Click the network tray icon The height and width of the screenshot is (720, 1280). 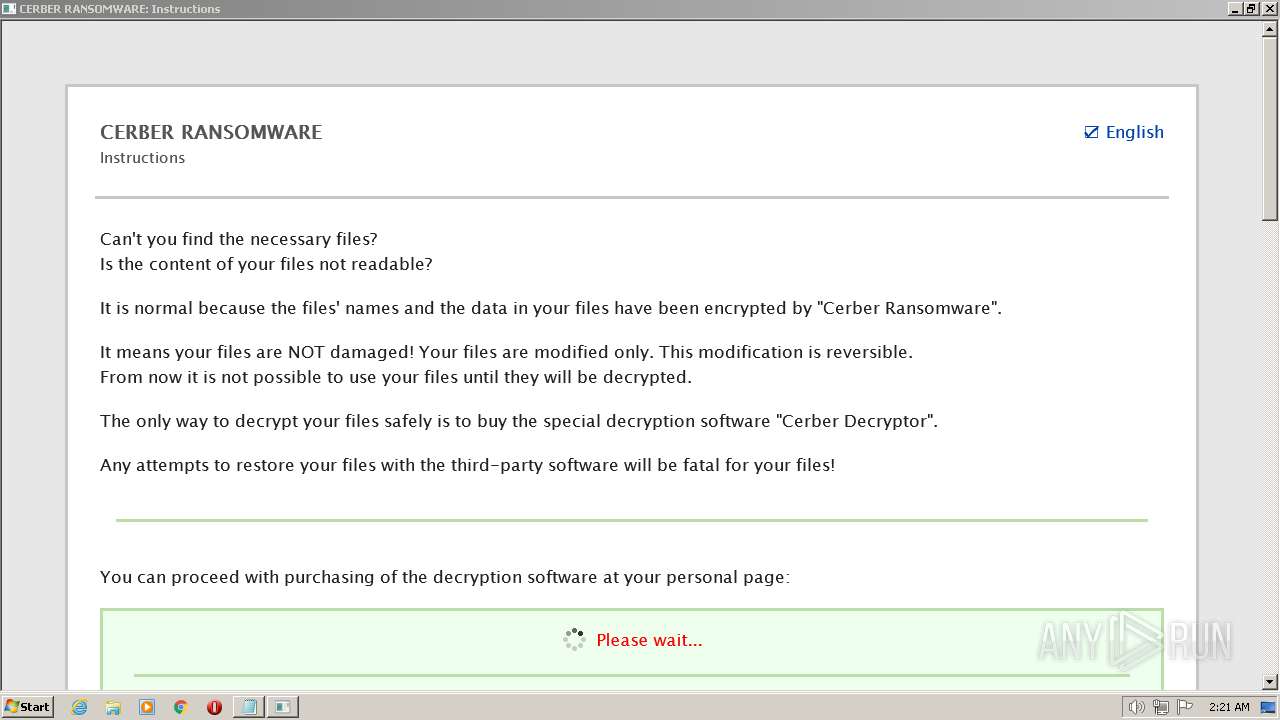[1160, 707]
